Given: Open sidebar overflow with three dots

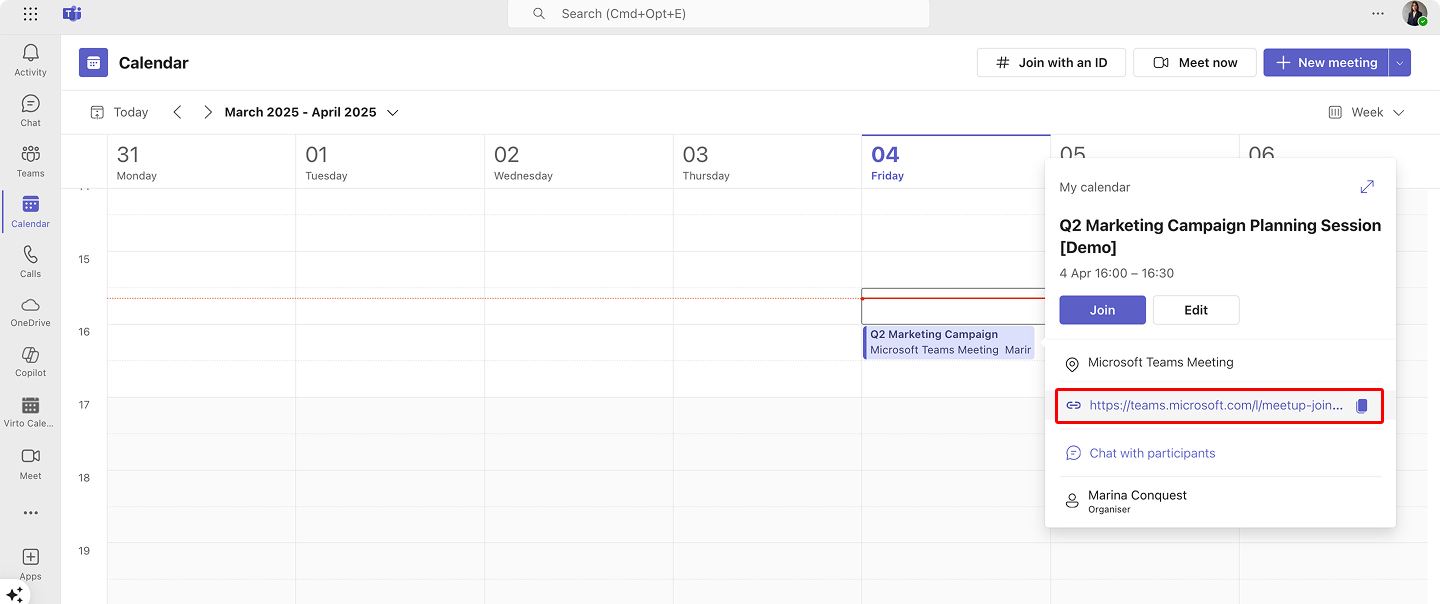Looking at the screenshot, I should 30,513.
